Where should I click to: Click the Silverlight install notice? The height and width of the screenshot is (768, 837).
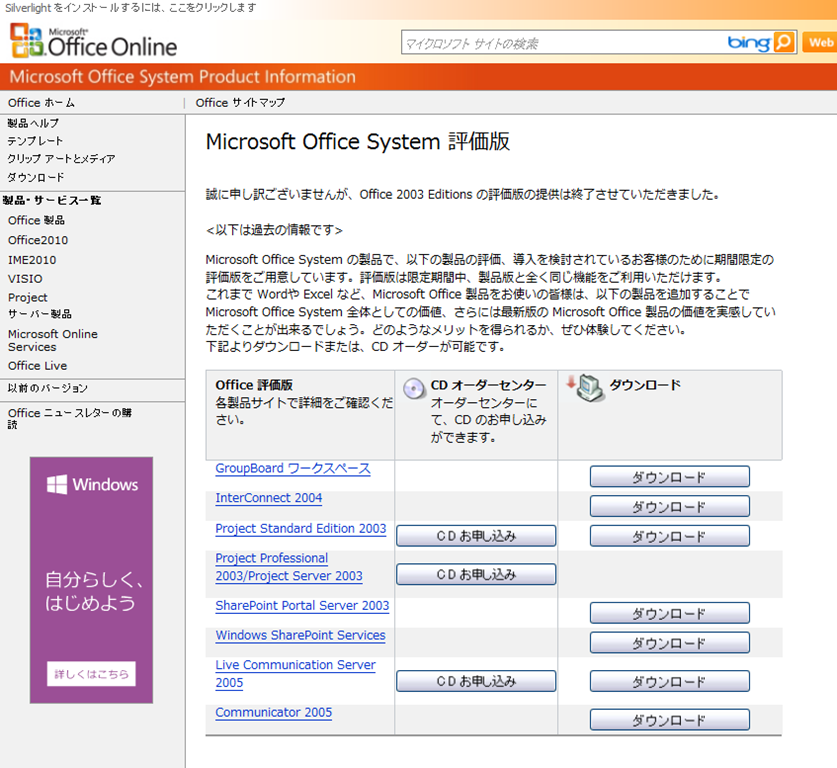(x=131, y=8)
